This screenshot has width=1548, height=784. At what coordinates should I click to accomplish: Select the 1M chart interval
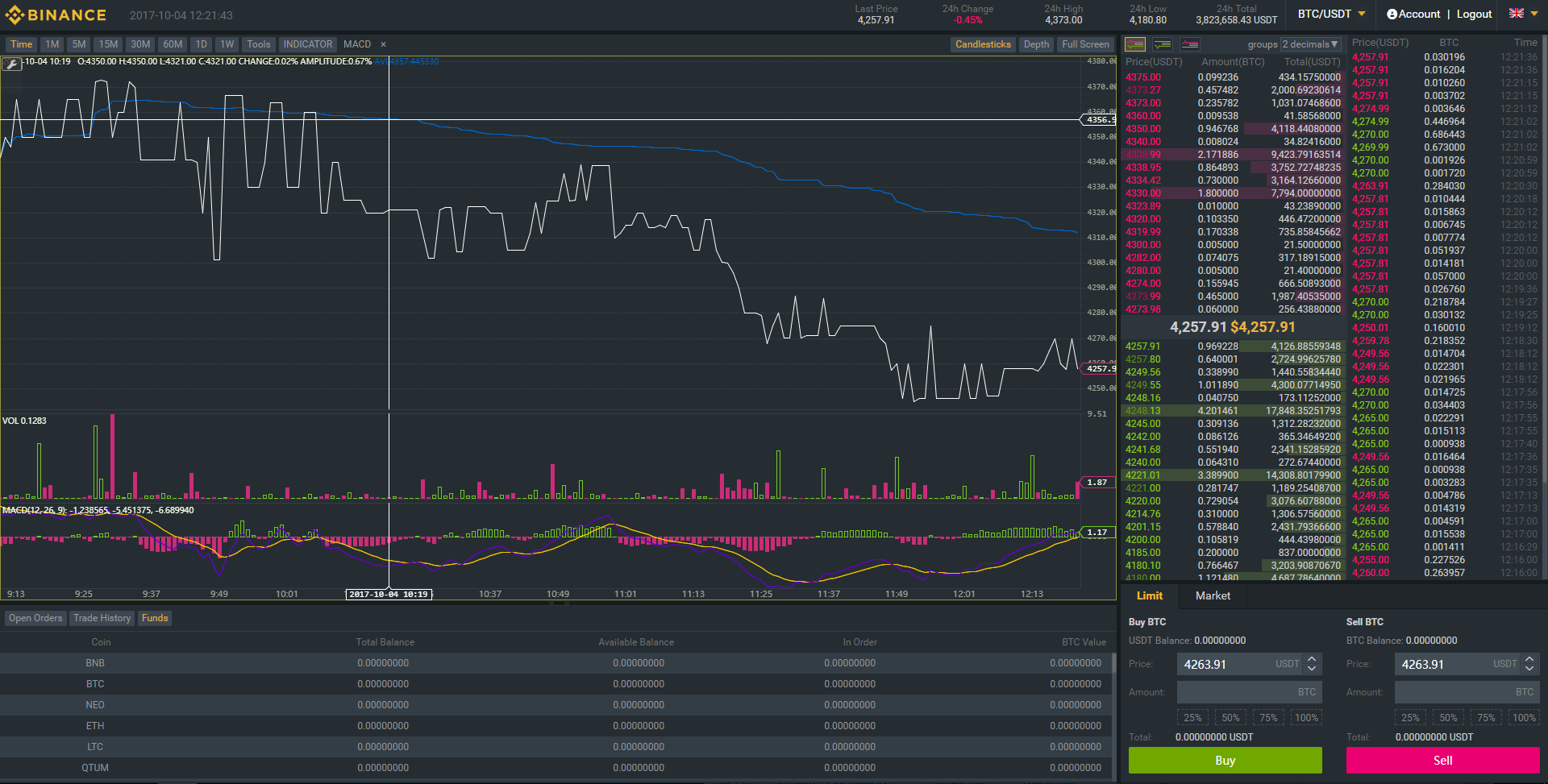(52, 44)
